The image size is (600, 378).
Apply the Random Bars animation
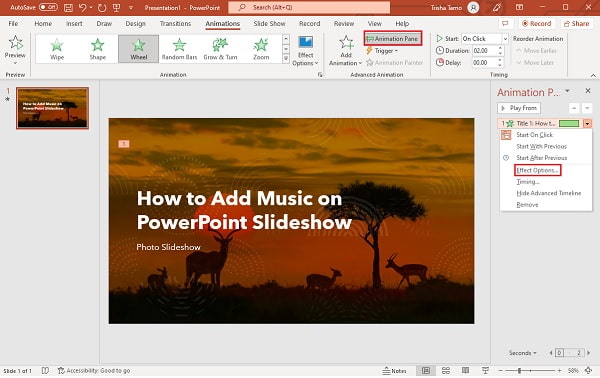pyautogui.click(x=179, y=49)
